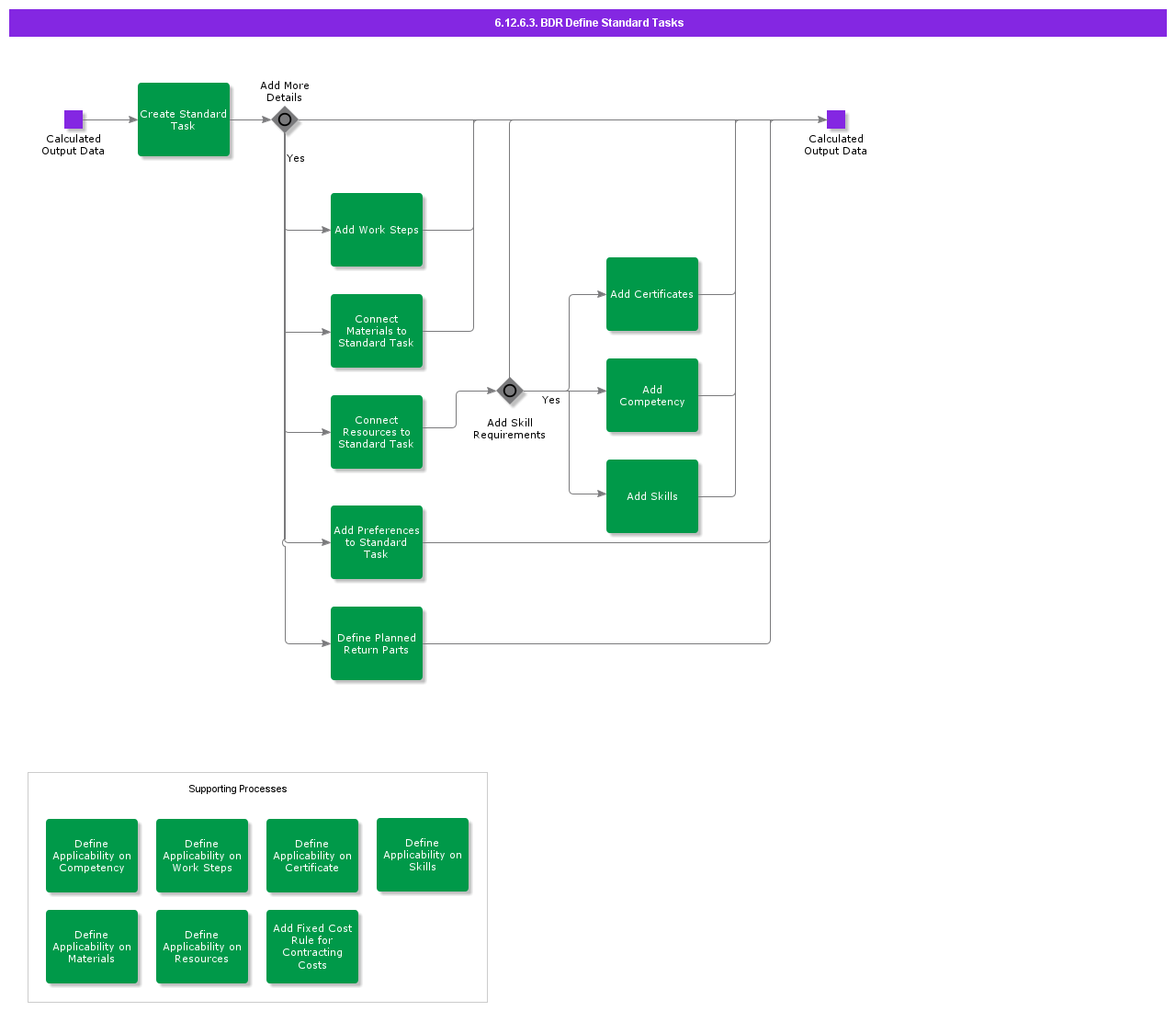Select the Add Skills activity box
Image resolution: width=1176 pixels, height=1011 pixels.
click(652, 496)
